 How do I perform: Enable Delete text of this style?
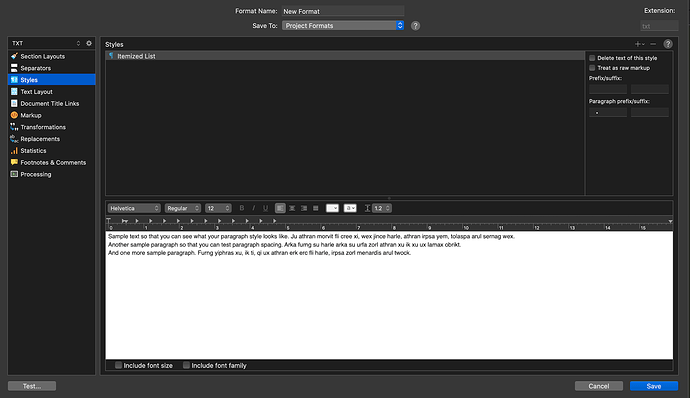(x=592, y=58)
